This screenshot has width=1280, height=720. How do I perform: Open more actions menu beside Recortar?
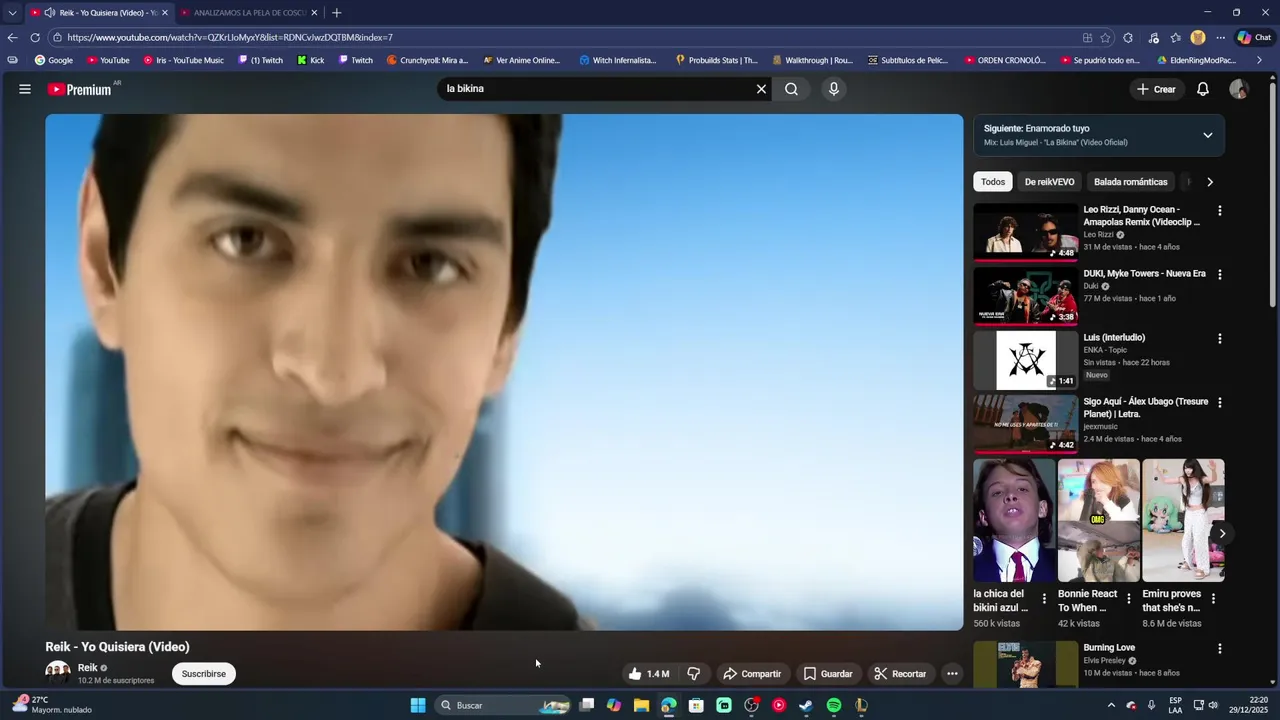tap(952, 674)
